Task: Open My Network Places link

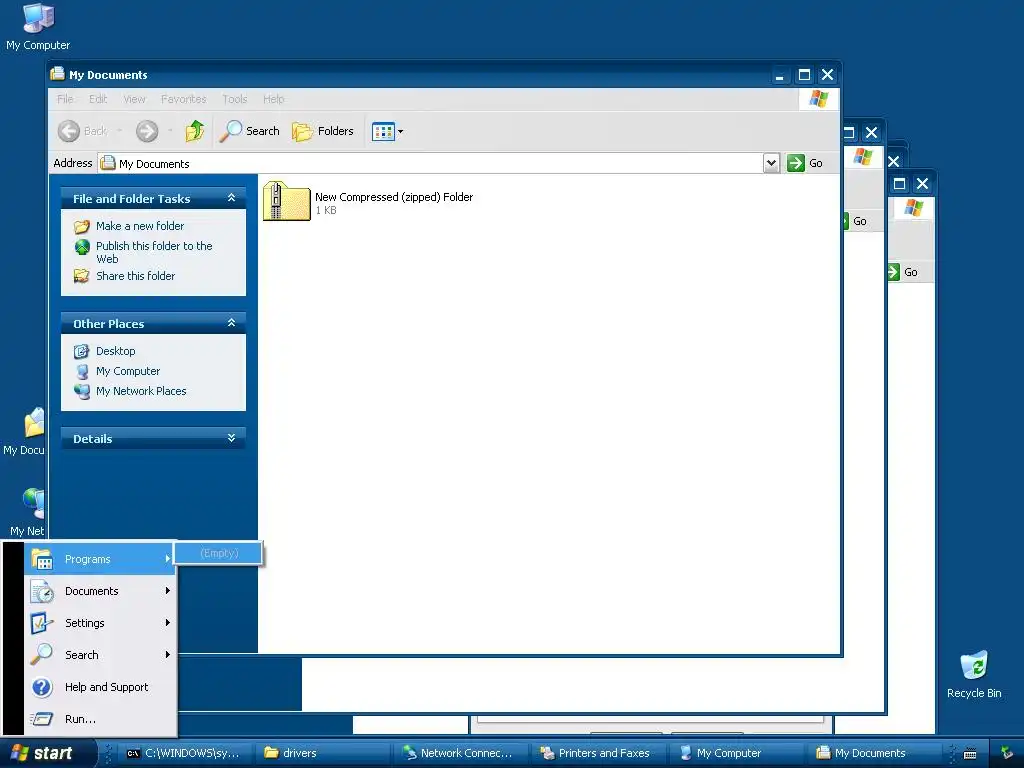Action: (141, 391)
